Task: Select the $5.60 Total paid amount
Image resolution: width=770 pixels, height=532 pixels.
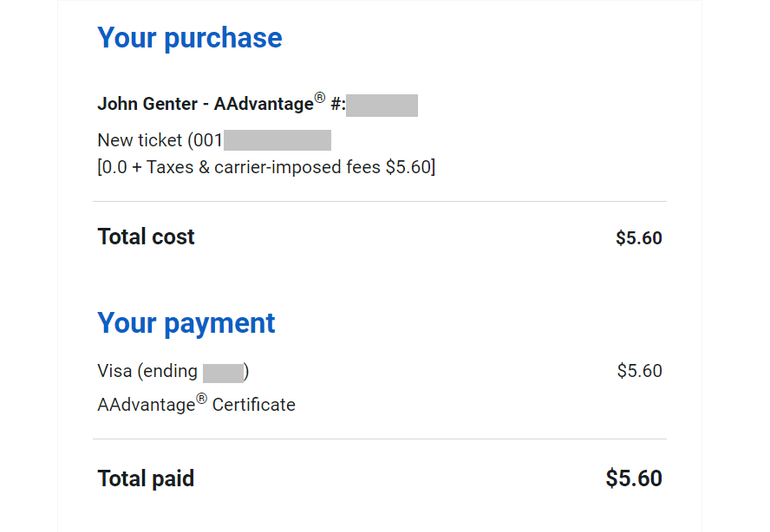Action: pyautogui.click(x=634, y=479)
